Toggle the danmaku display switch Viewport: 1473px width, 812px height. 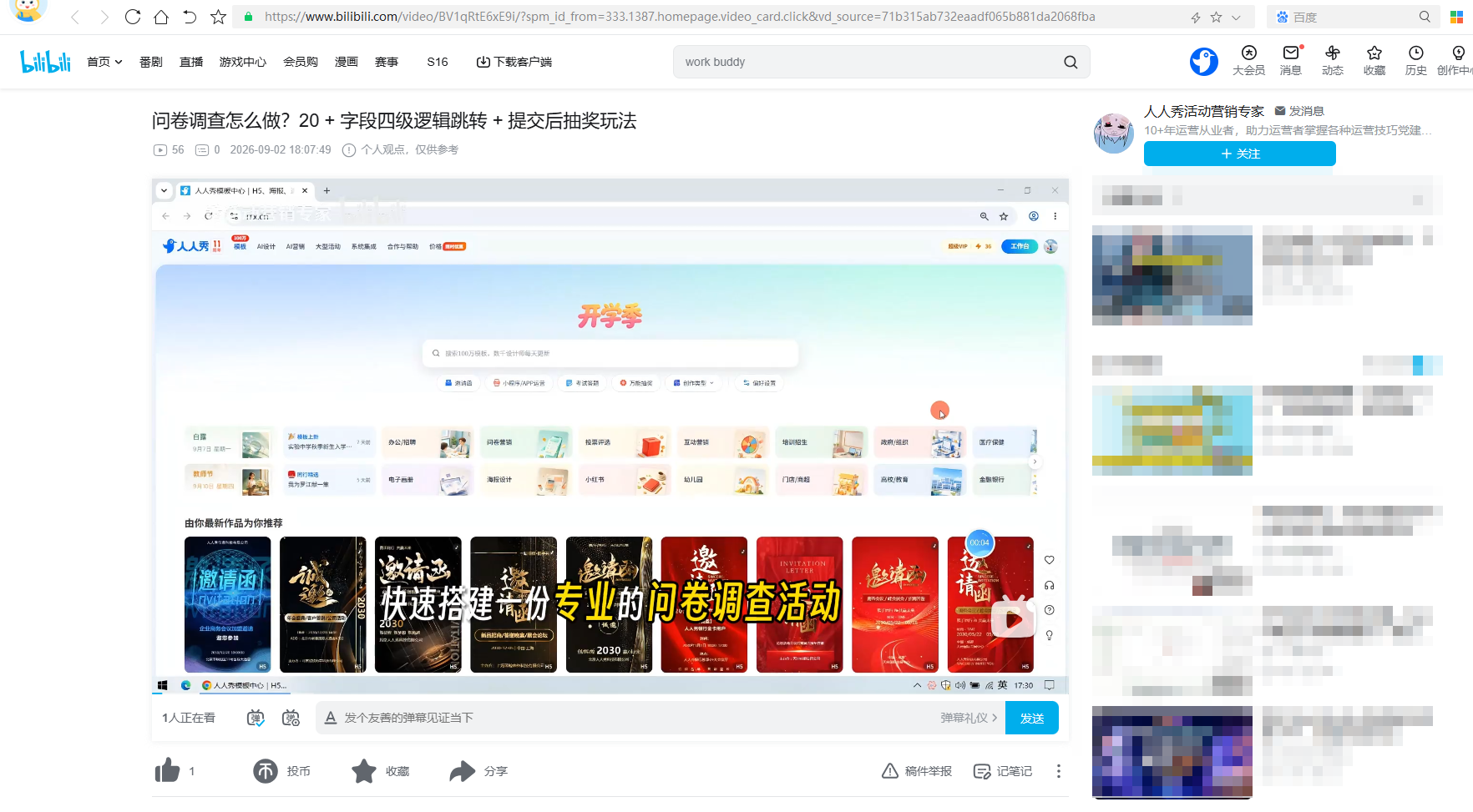point(256,718)
